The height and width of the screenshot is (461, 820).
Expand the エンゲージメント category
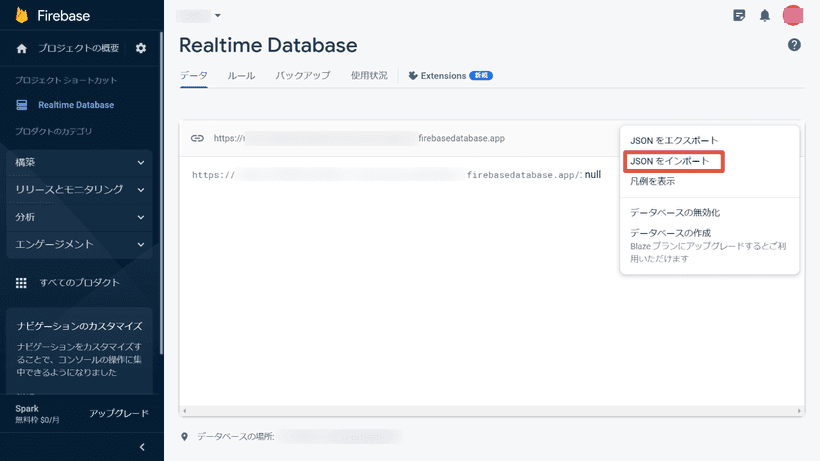[x=79, y=245]
